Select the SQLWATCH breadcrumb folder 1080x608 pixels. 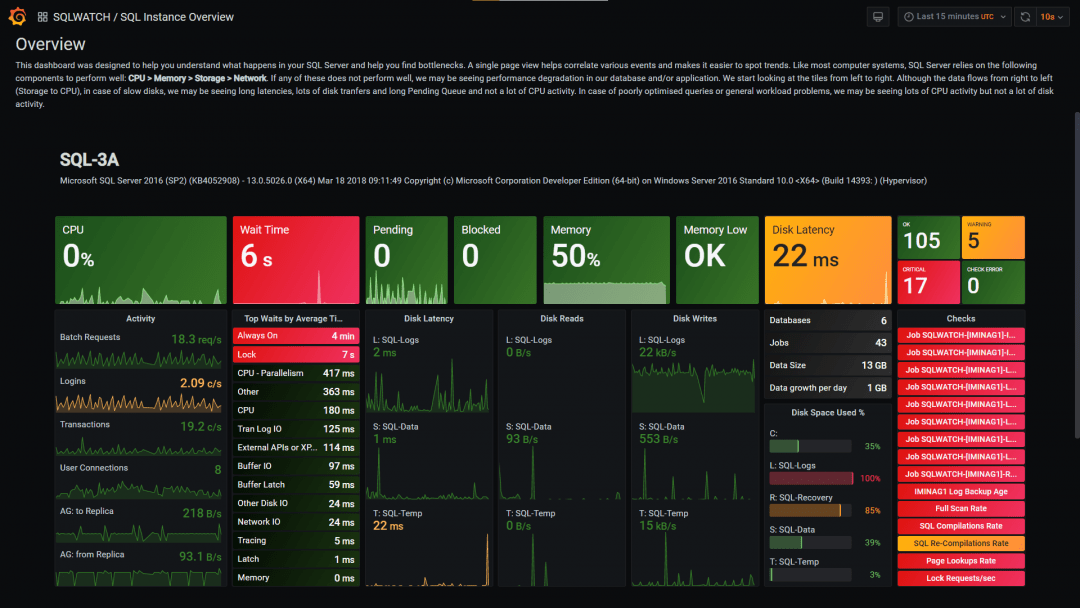tap(82, 16)
